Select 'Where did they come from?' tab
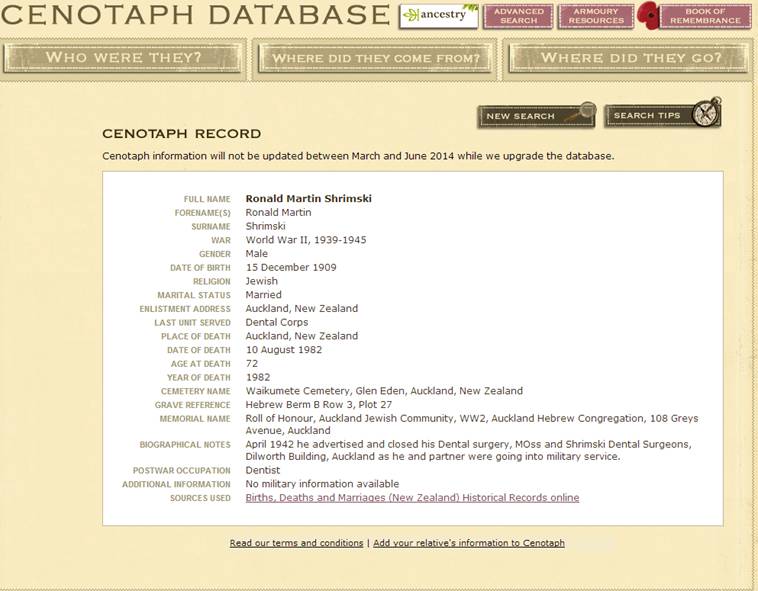The width and height of the screenshot is (758, 591). click(375, 58)
